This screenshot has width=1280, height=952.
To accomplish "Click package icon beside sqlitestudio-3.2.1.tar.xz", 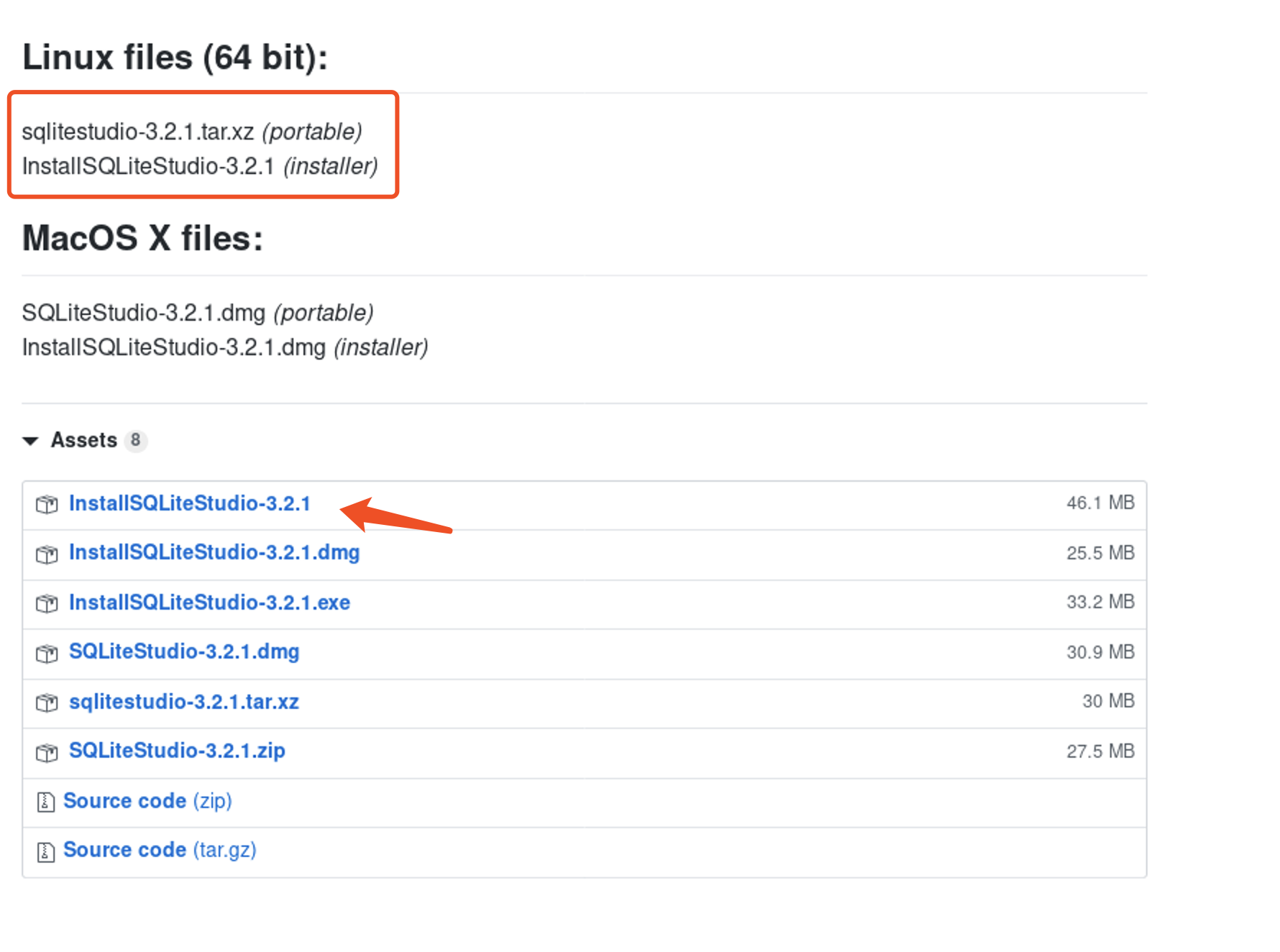I will 47,702.
